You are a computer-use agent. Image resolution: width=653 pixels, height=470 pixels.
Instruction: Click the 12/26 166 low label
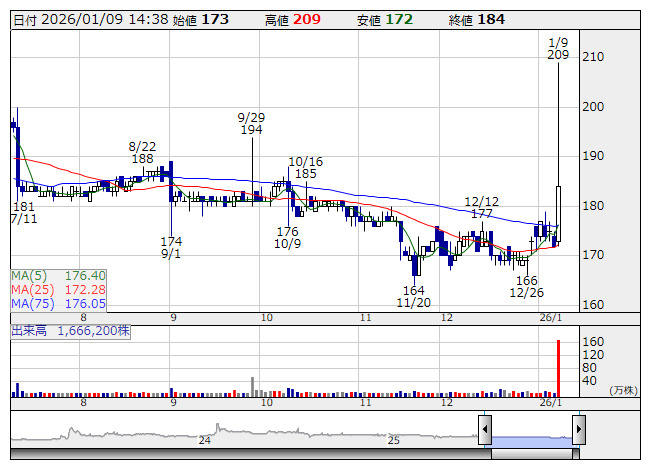click(x=526, y=287)
